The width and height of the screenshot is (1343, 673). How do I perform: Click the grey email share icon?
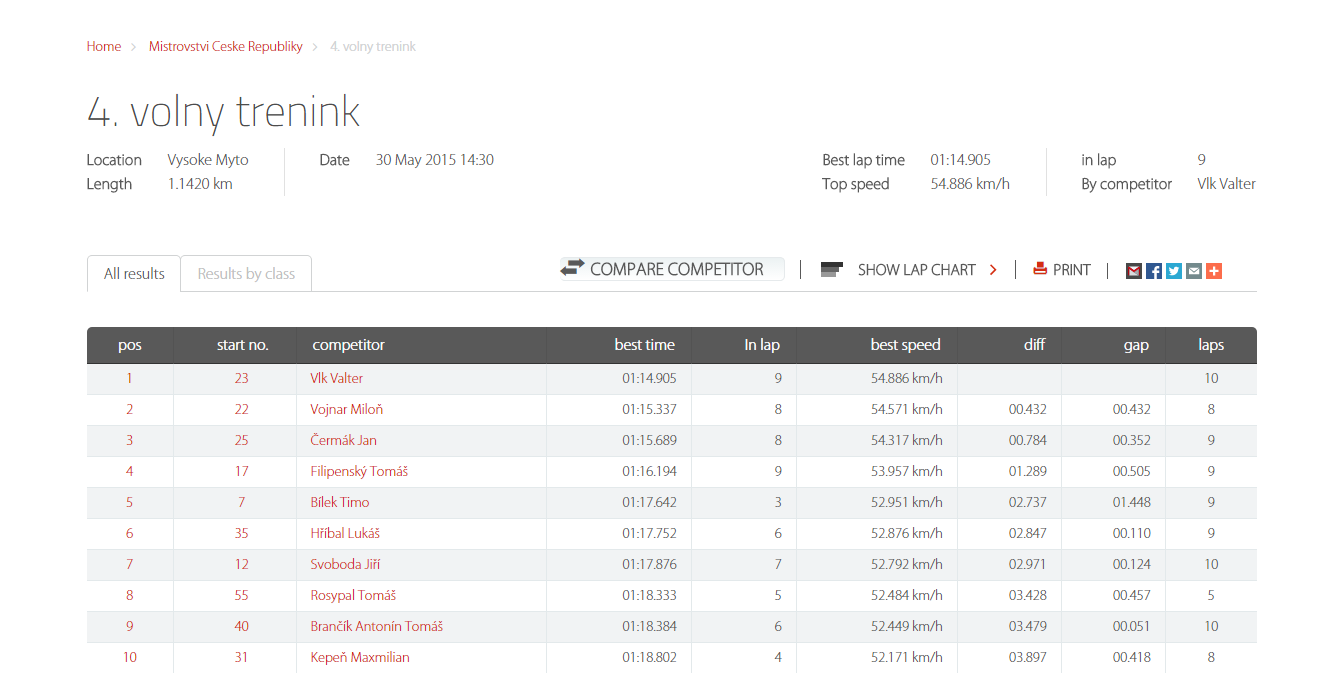pyautogui.click(x=1194, y=270)
